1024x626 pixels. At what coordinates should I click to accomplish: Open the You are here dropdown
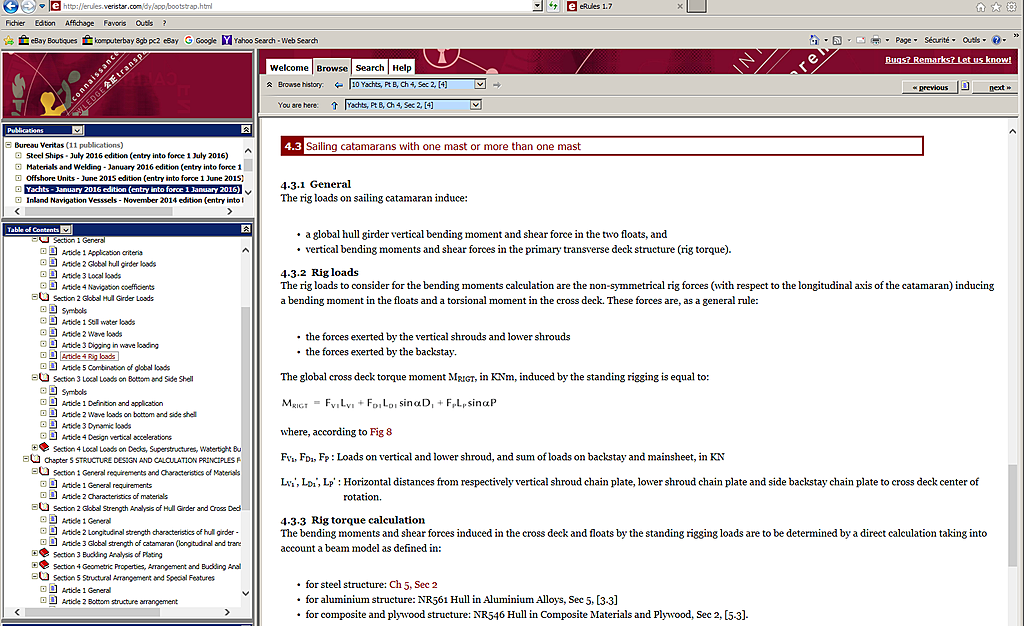(x=475, y=104)
